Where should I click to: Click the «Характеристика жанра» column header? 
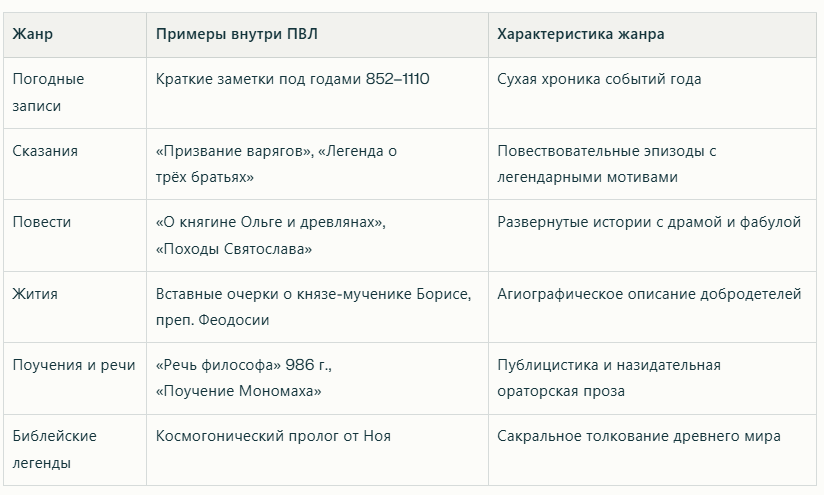580,34
